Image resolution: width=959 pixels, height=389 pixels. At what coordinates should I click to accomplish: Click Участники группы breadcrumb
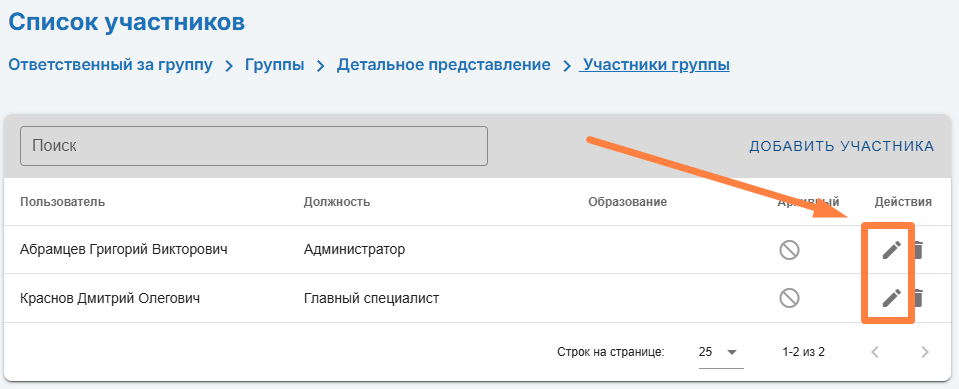point(654,65)
